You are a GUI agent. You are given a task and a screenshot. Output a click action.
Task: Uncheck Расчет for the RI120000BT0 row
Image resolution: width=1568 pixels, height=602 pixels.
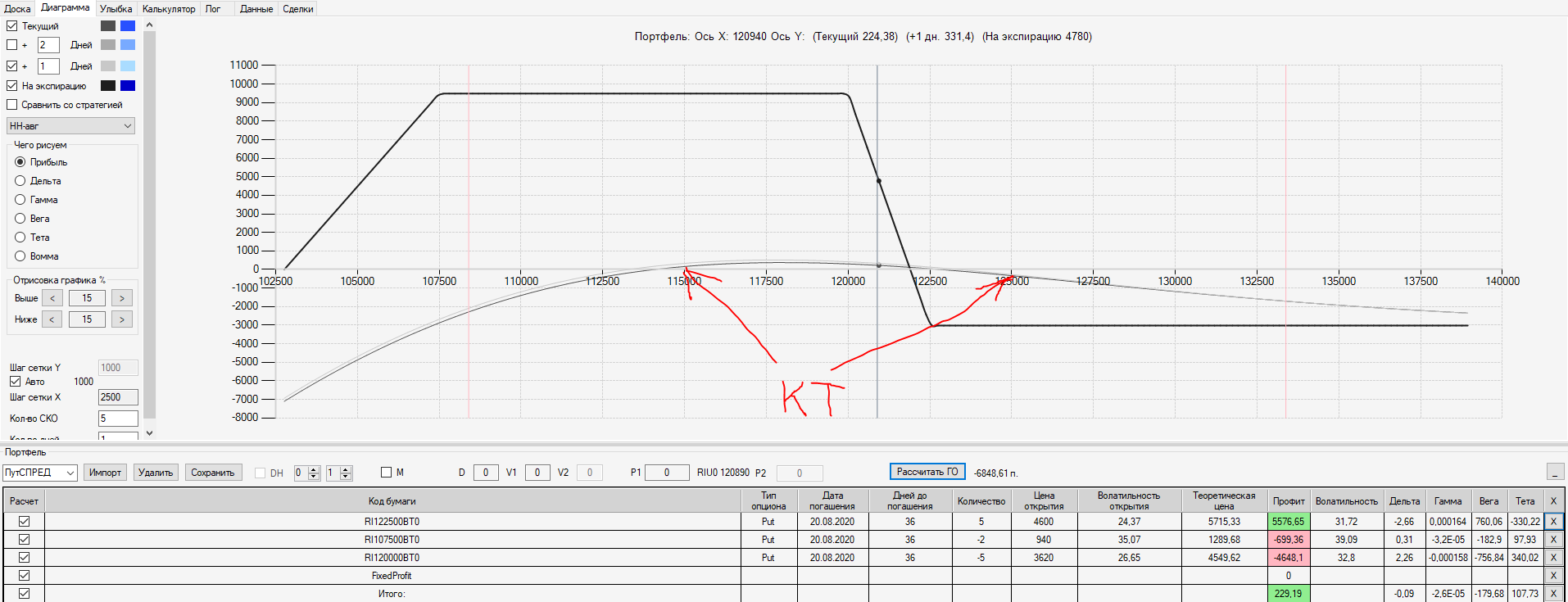(25, 558)
